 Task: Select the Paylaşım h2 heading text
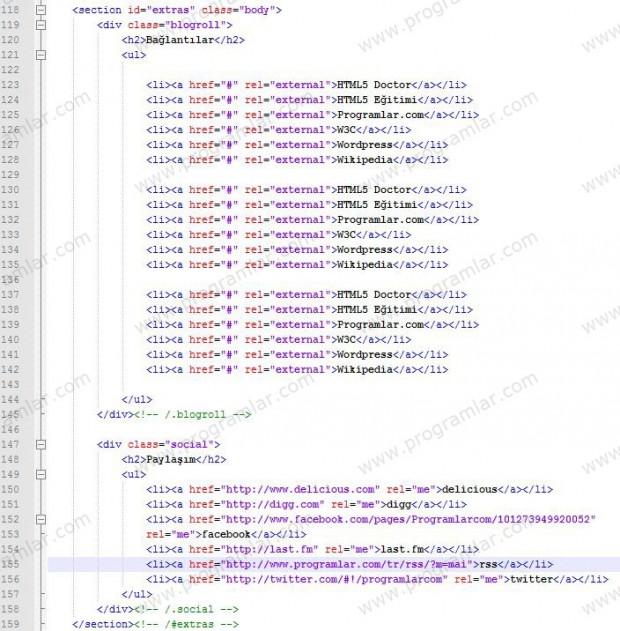(x=171, y=460)
